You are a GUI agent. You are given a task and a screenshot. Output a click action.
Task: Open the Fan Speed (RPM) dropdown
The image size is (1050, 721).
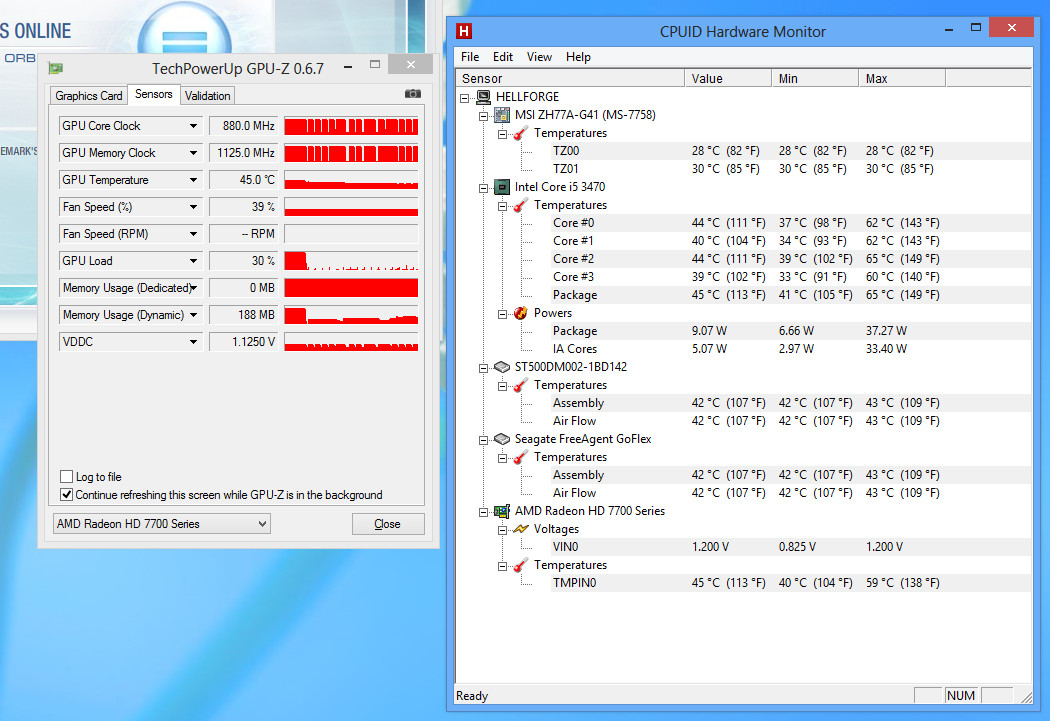193,234
